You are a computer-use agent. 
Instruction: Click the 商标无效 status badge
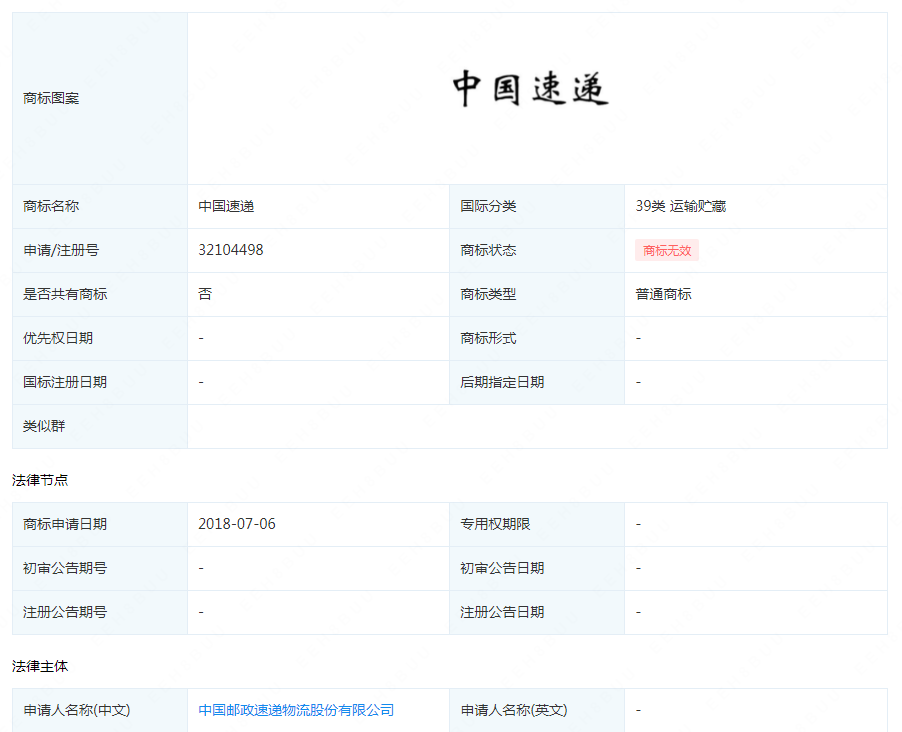[667, 251]
